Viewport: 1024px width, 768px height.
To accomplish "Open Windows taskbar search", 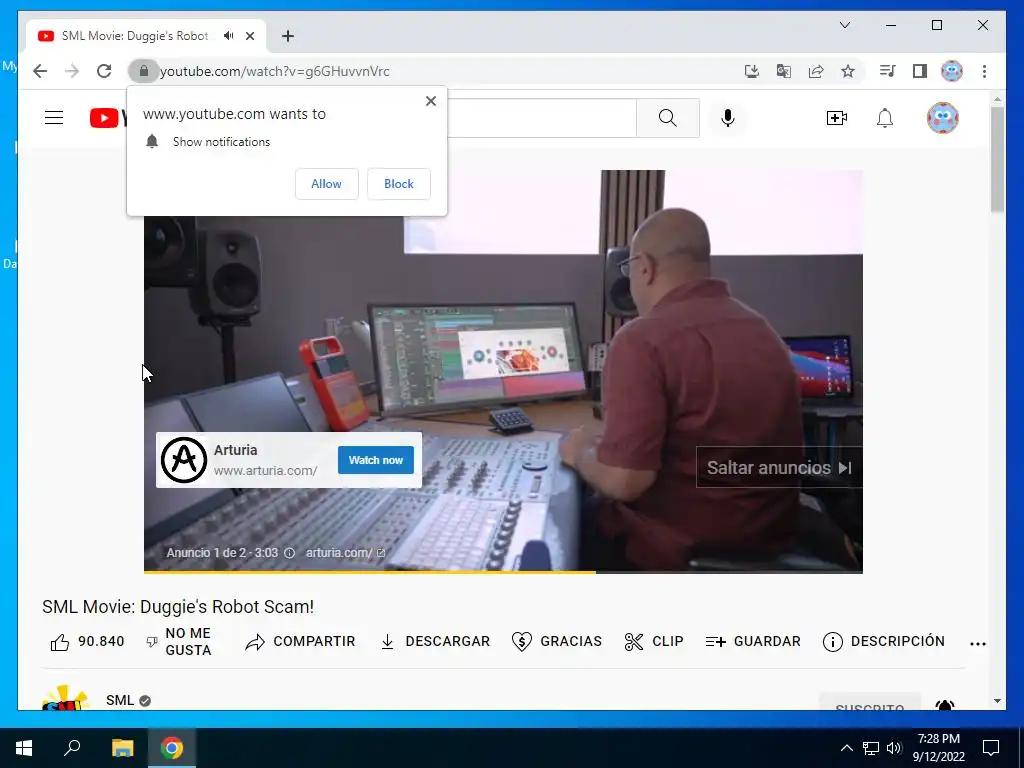I will 72,748.
